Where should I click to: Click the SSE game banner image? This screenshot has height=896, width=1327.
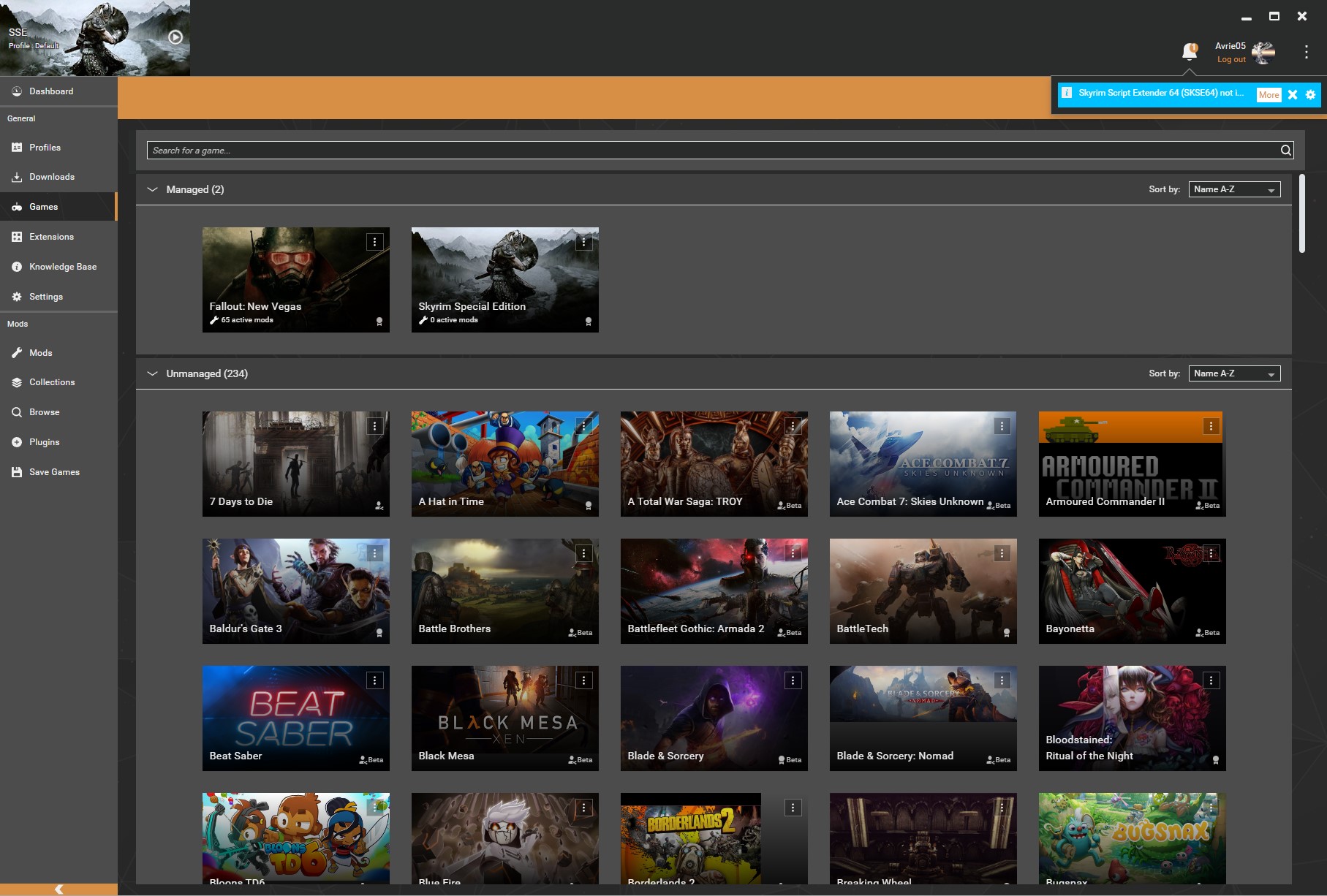95,38
